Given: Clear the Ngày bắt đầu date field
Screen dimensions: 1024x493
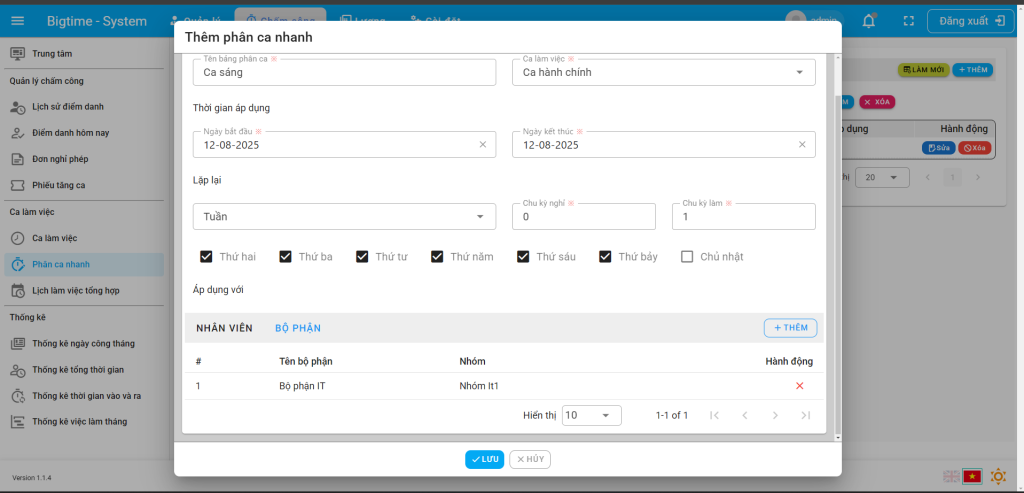Looking at the screenshot, I should tap(482, 145).
